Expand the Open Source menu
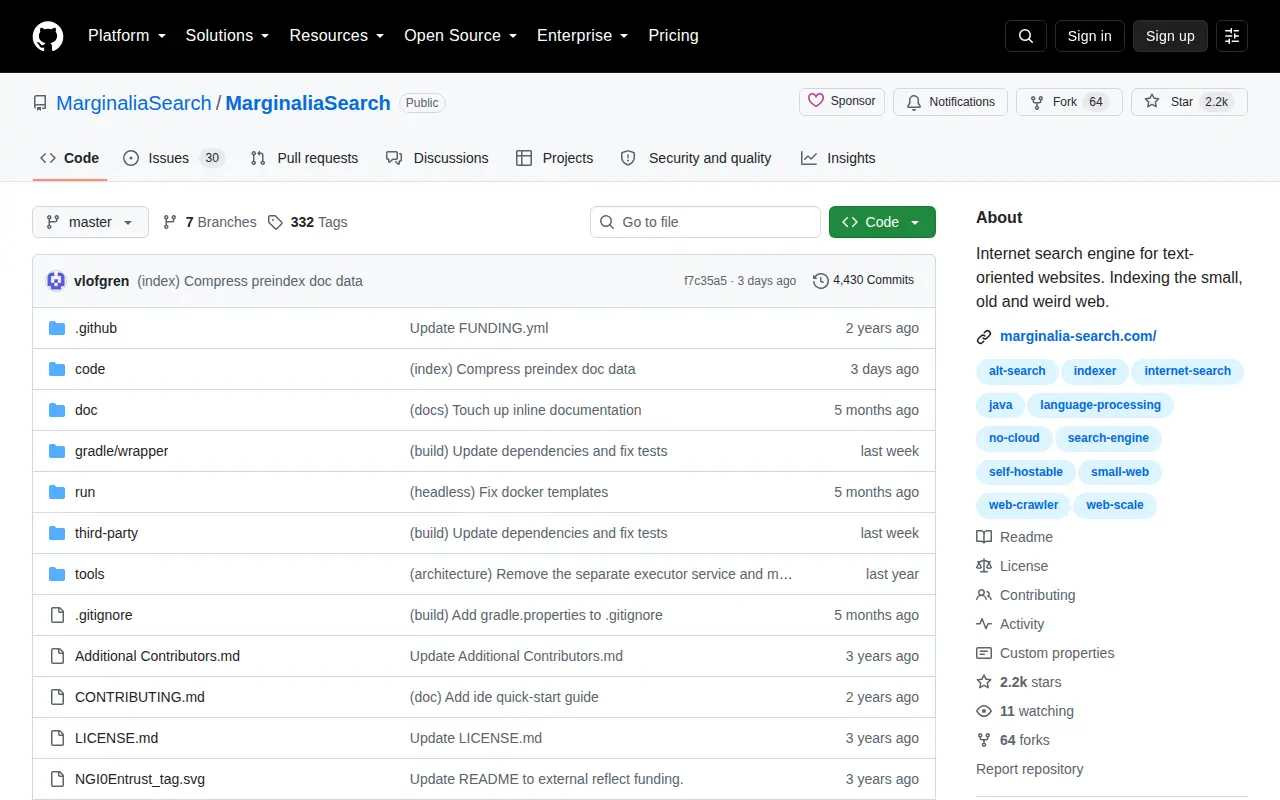The image size is (1280, 800). pos(461,36)
